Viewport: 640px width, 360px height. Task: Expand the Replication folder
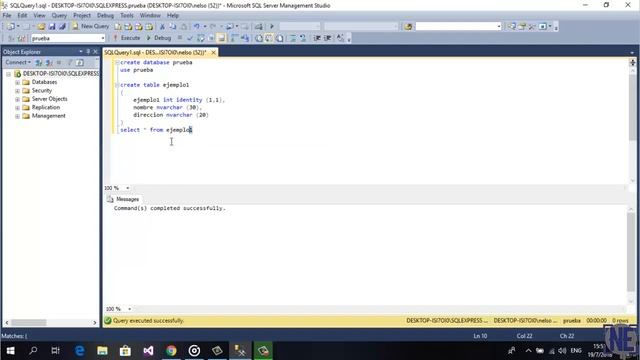click(17, 108)
